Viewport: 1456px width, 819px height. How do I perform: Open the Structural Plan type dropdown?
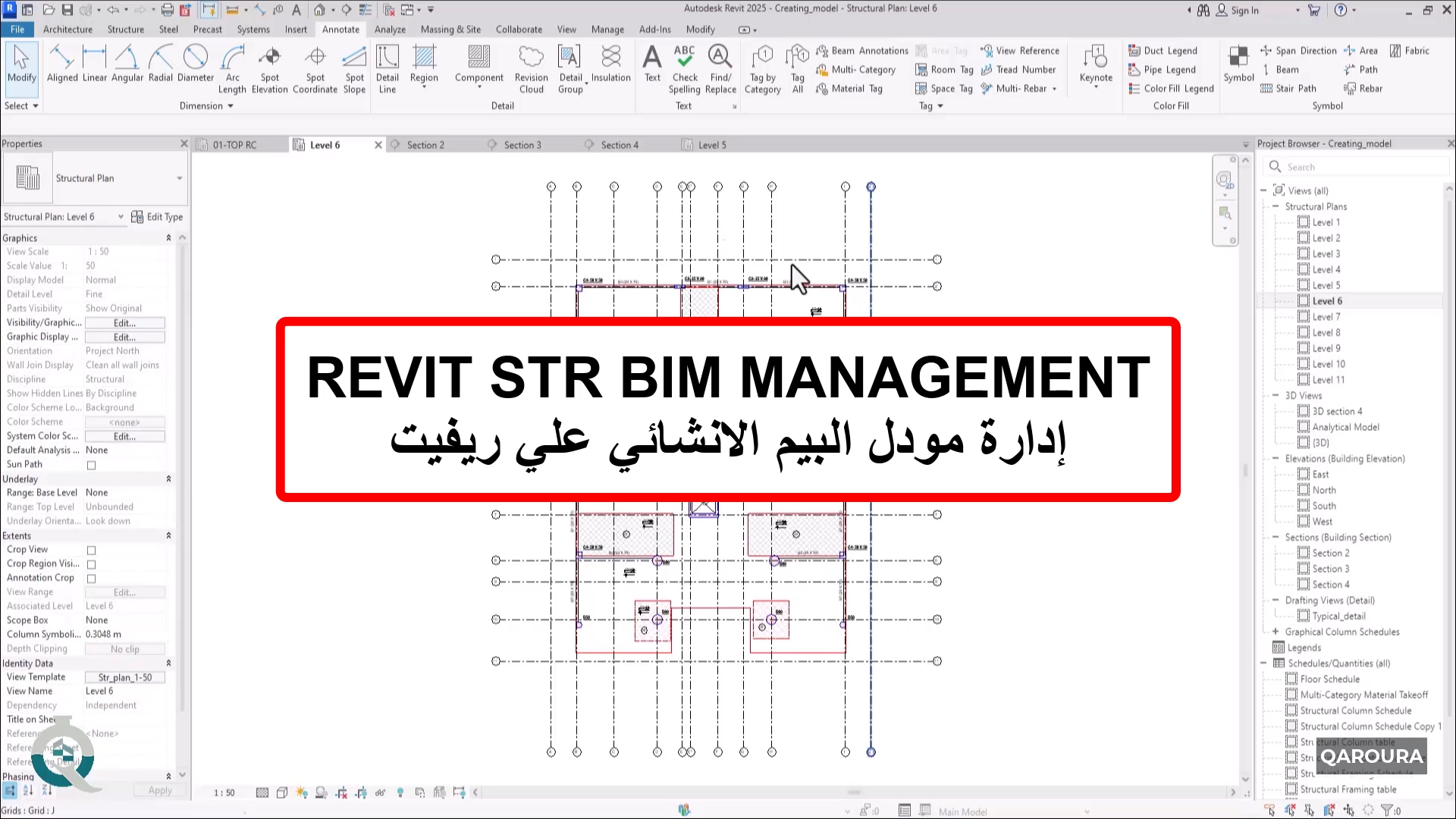coord(180,178)
